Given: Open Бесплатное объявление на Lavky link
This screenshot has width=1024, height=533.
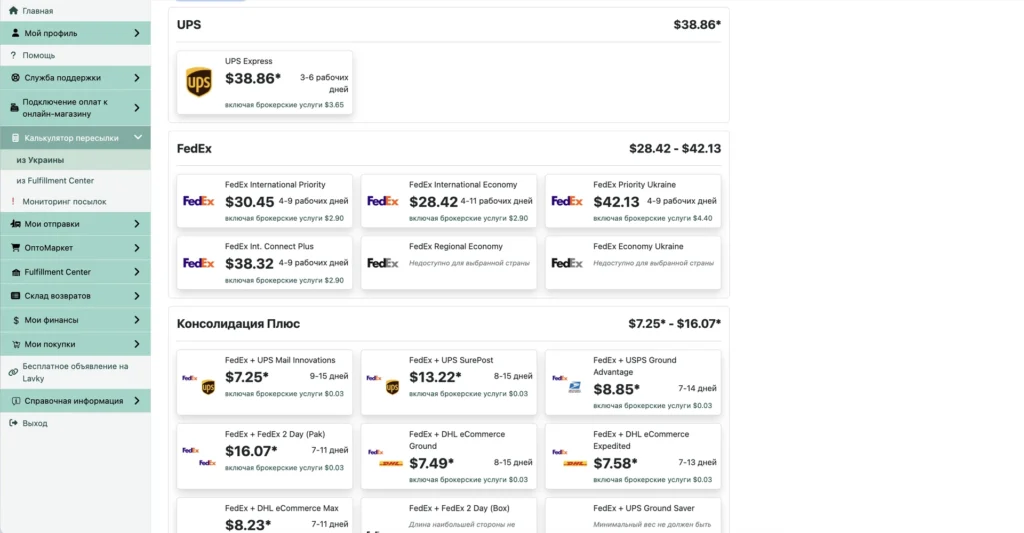Looking at the screenshot, I should click(x=75, y=372).
